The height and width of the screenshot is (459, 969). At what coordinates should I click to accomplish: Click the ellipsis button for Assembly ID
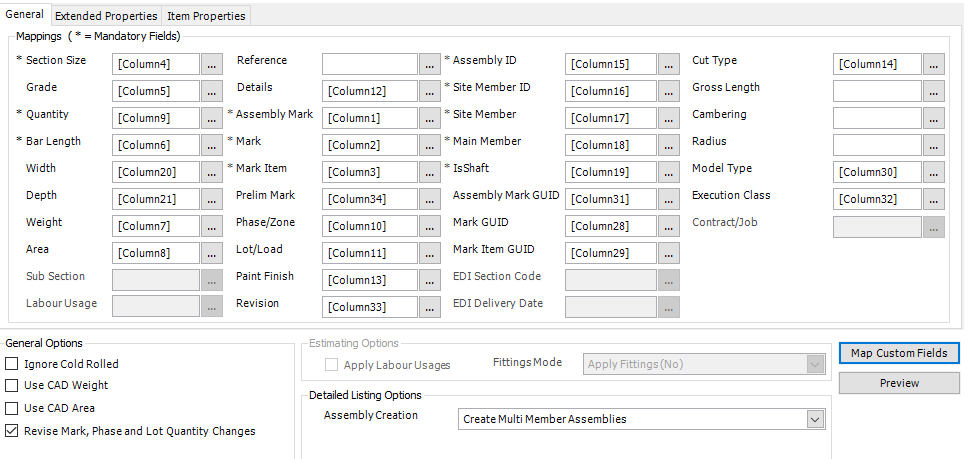[668, 64]
